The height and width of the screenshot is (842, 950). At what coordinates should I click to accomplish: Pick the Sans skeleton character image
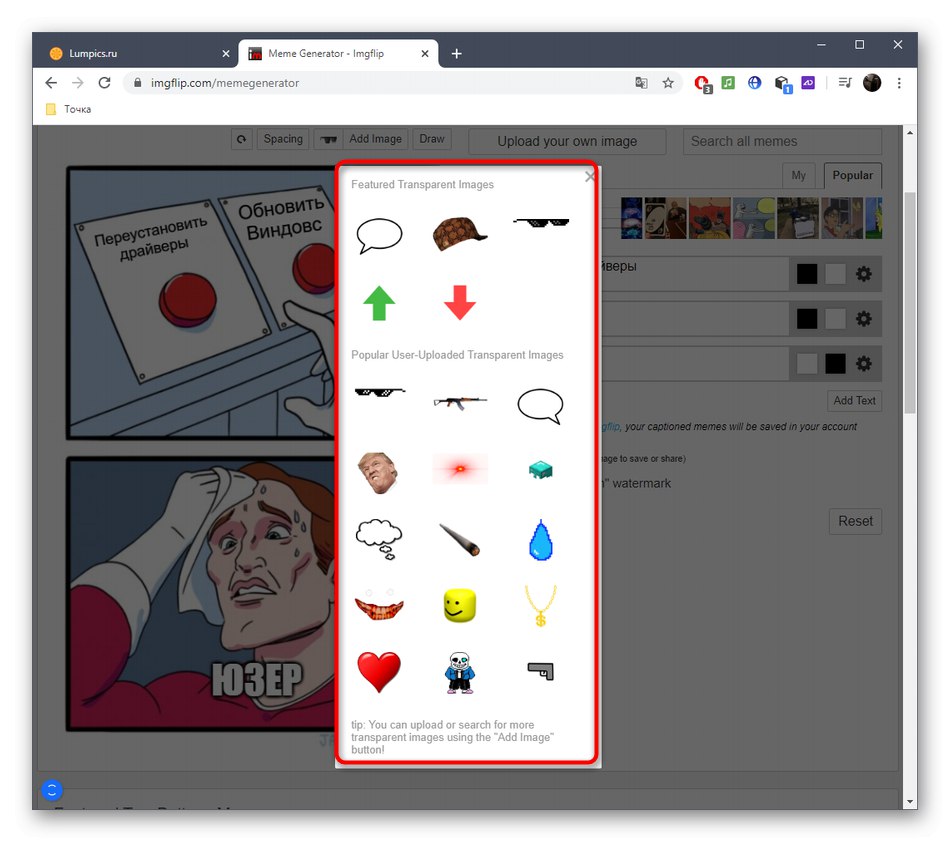tap(460, 672)
